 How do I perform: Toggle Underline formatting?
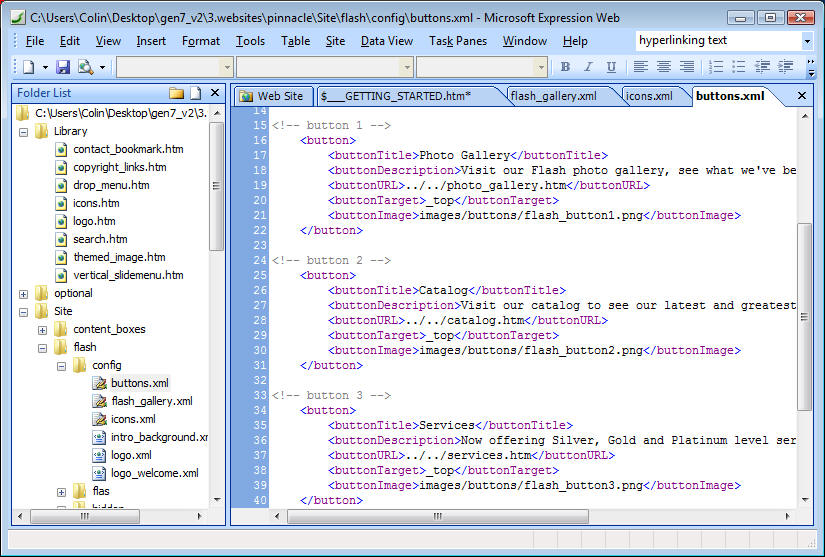click(609, 67)
